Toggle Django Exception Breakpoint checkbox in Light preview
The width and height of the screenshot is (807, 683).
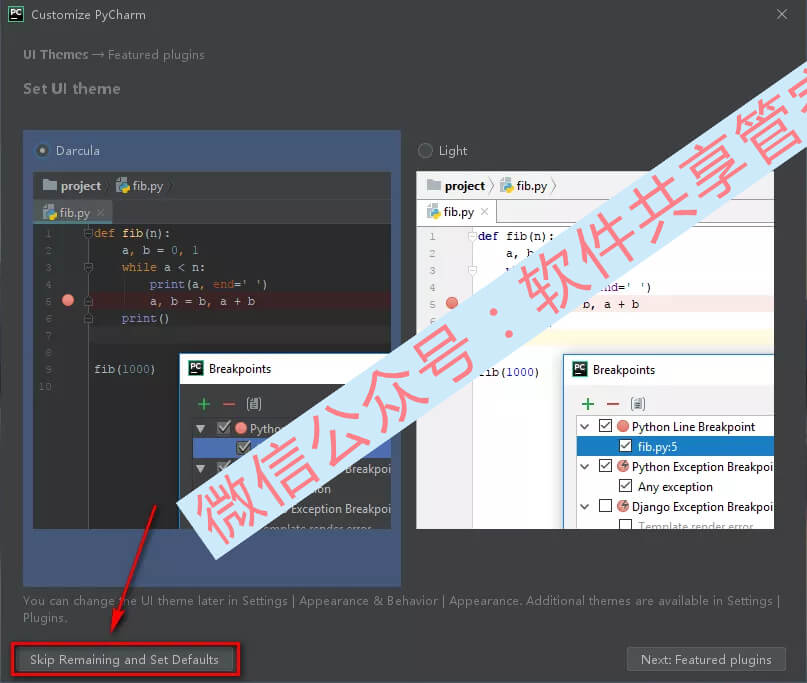click(605, 506)
